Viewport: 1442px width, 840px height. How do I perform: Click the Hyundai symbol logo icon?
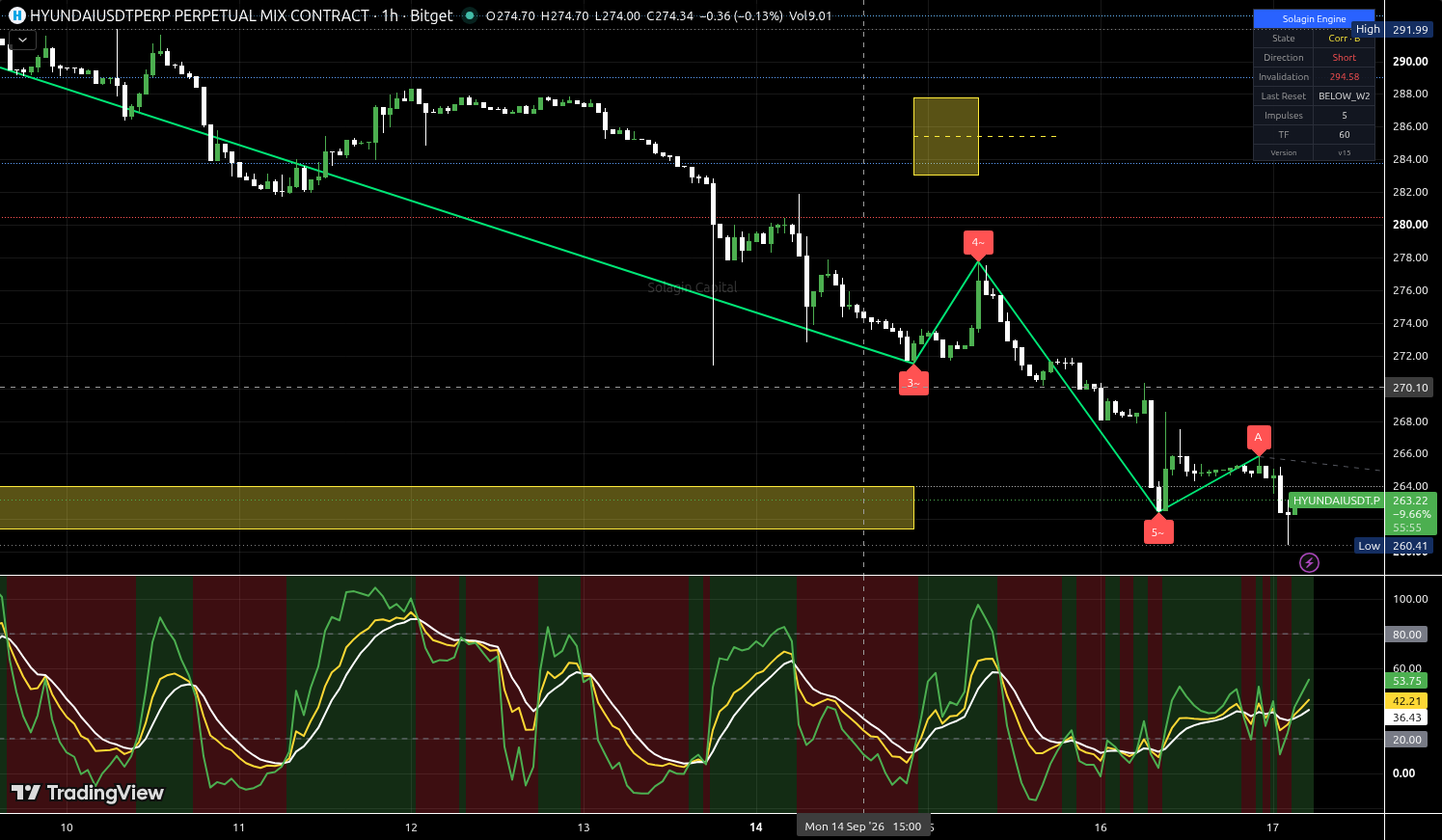(17, 15)
